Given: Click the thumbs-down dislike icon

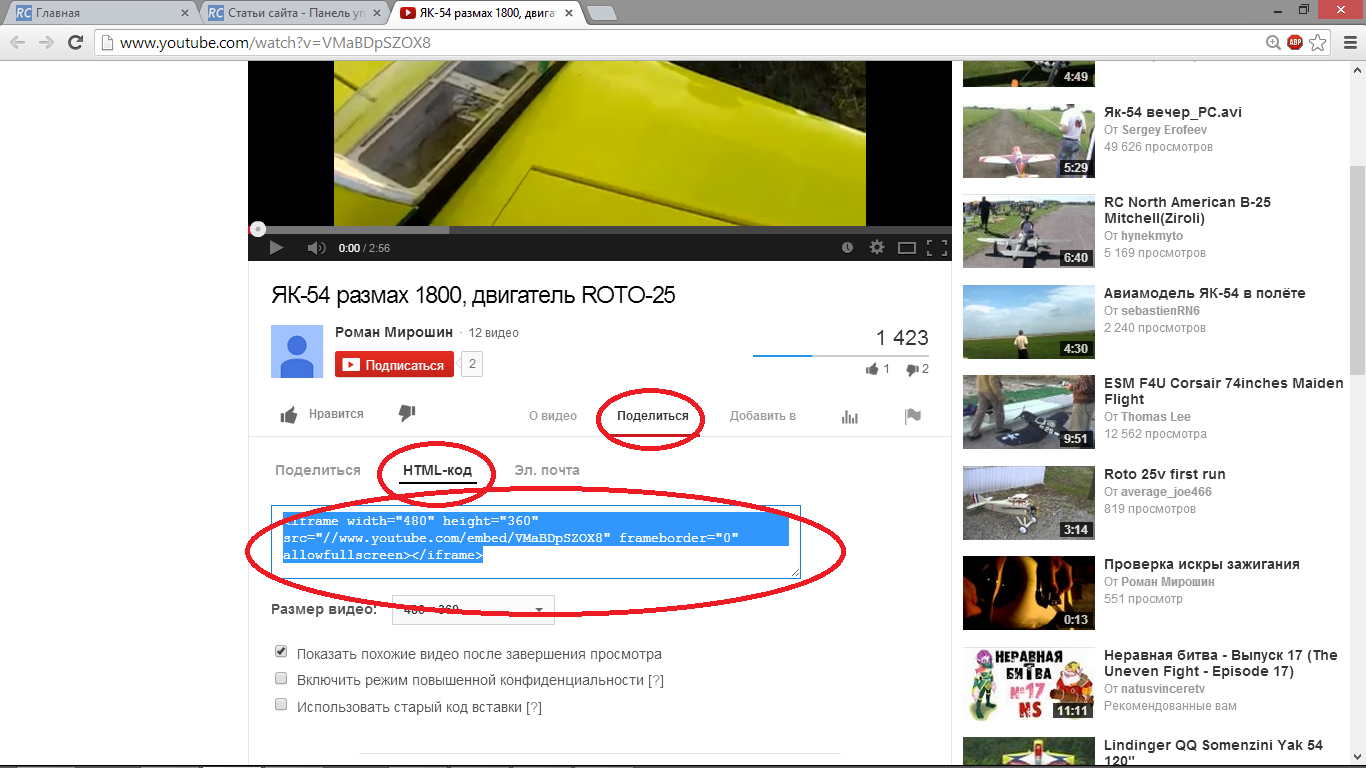Looking at the screenshot, I should (x=407, y=413).
